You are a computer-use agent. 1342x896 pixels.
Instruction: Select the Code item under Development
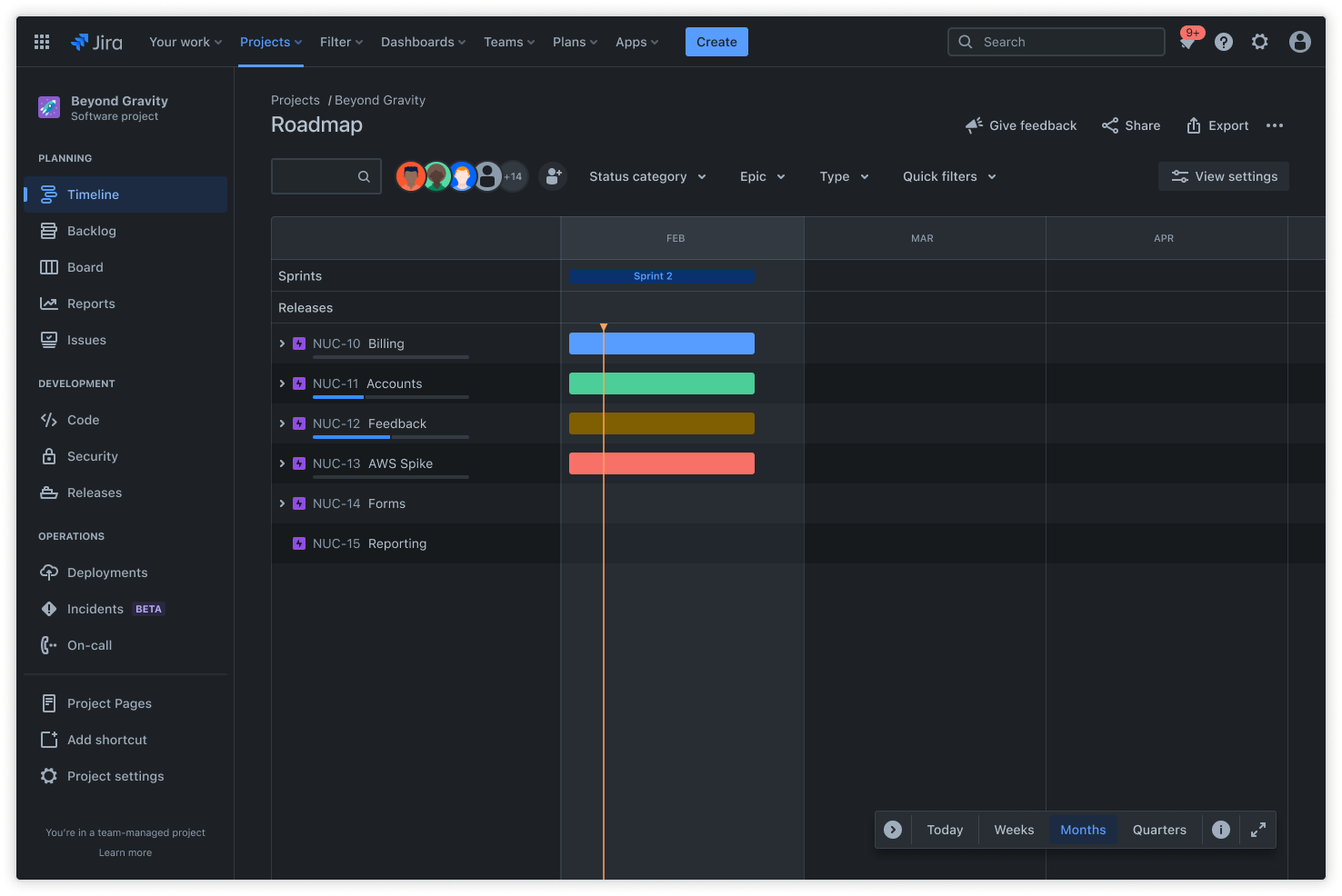(83, 419)
